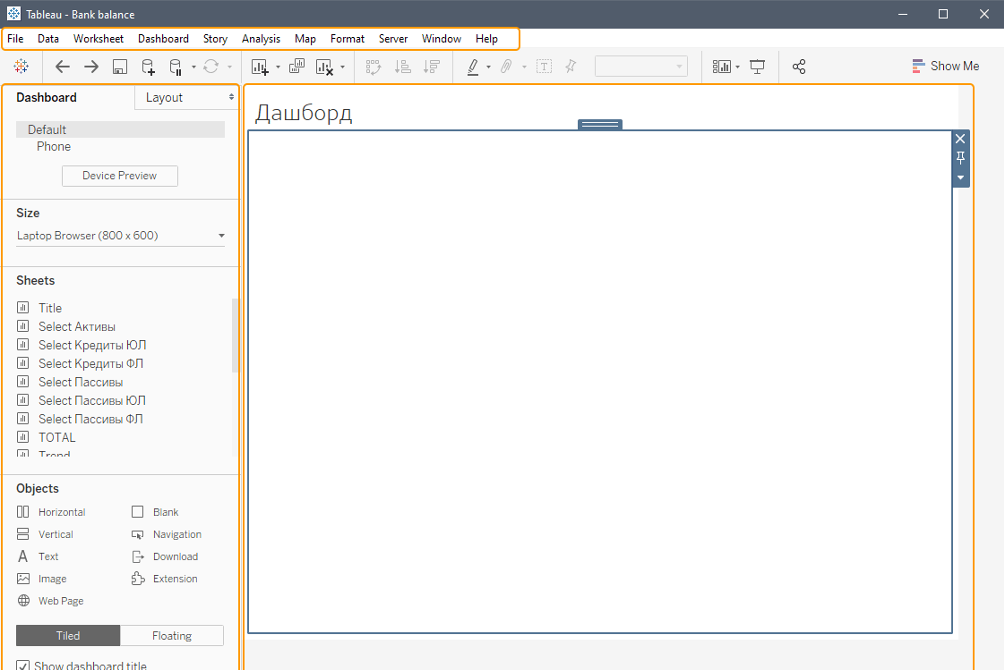
Task: Select the Default device layout
Action: (x=120, y=129)
